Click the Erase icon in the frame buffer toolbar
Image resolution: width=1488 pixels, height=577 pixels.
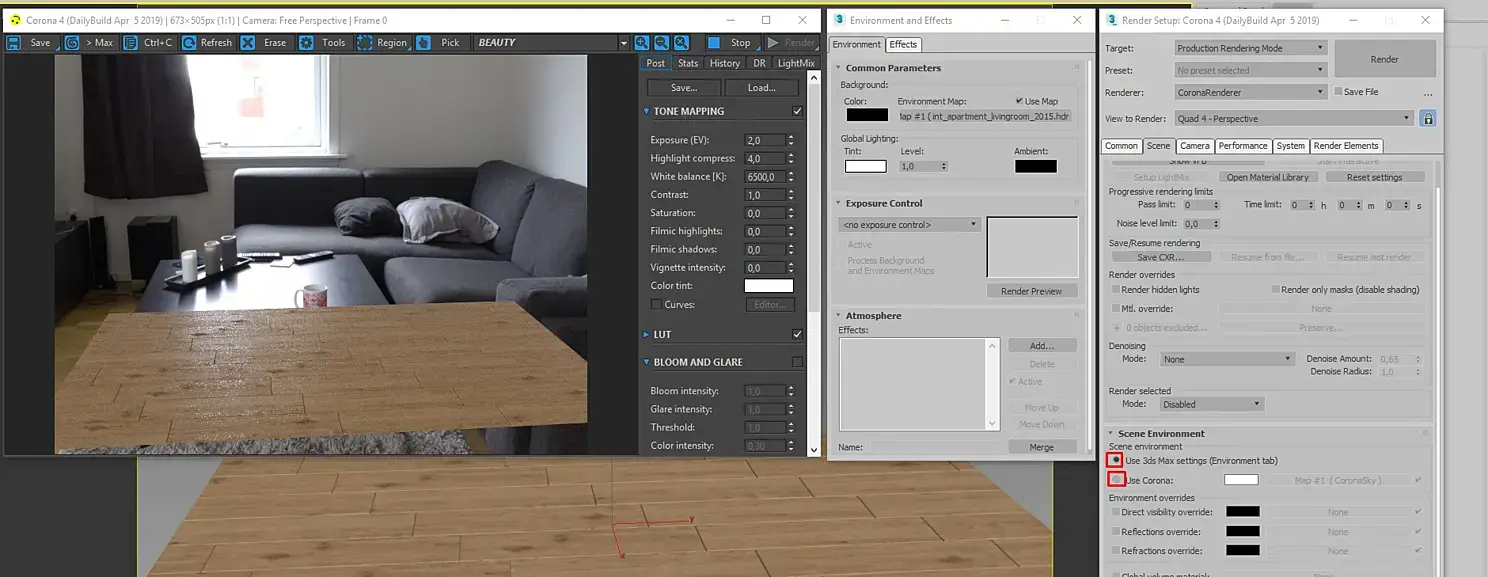coord(247,43)
